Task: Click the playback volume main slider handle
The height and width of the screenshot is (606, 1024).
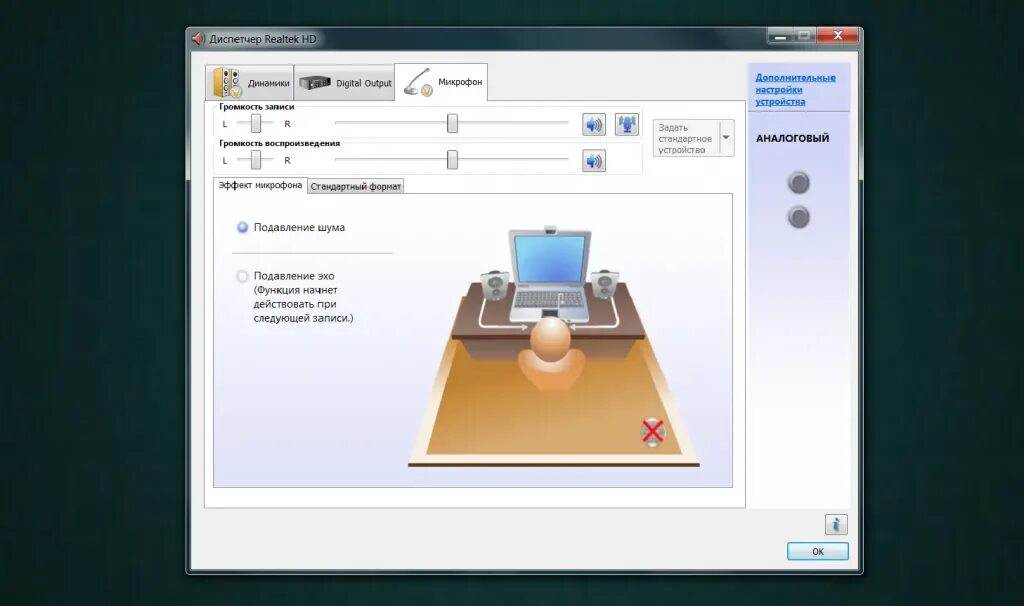Action: click(452, 159)
